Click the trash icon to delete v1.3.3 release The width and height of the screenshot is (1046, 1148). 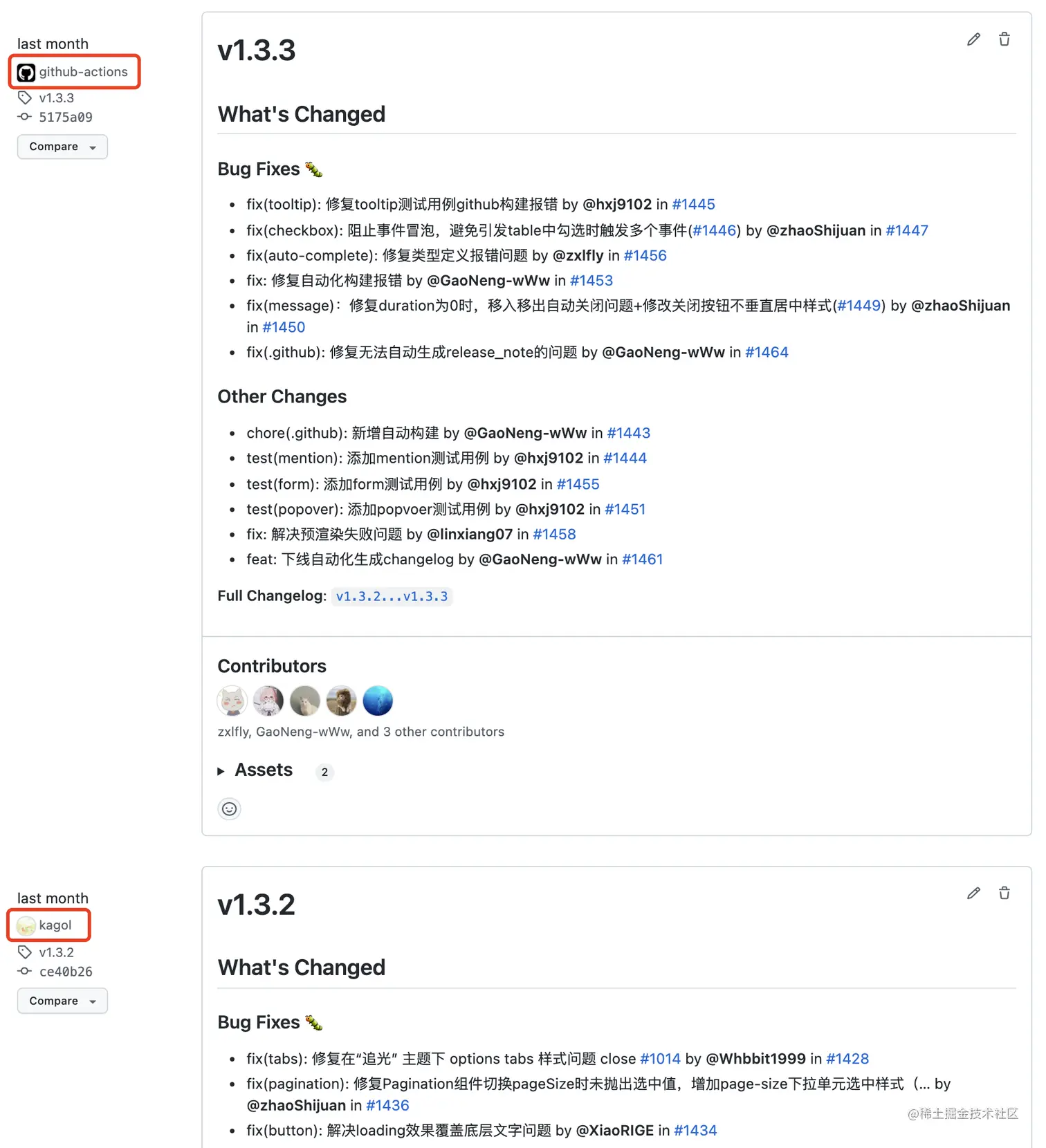1004,39
